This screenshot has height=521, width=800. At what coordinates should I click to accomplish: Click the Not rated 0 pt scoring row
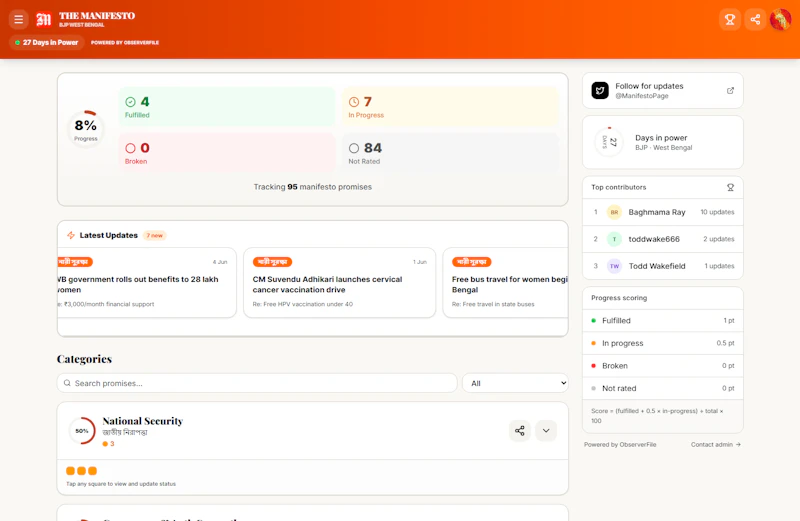(x=663, y=388)
